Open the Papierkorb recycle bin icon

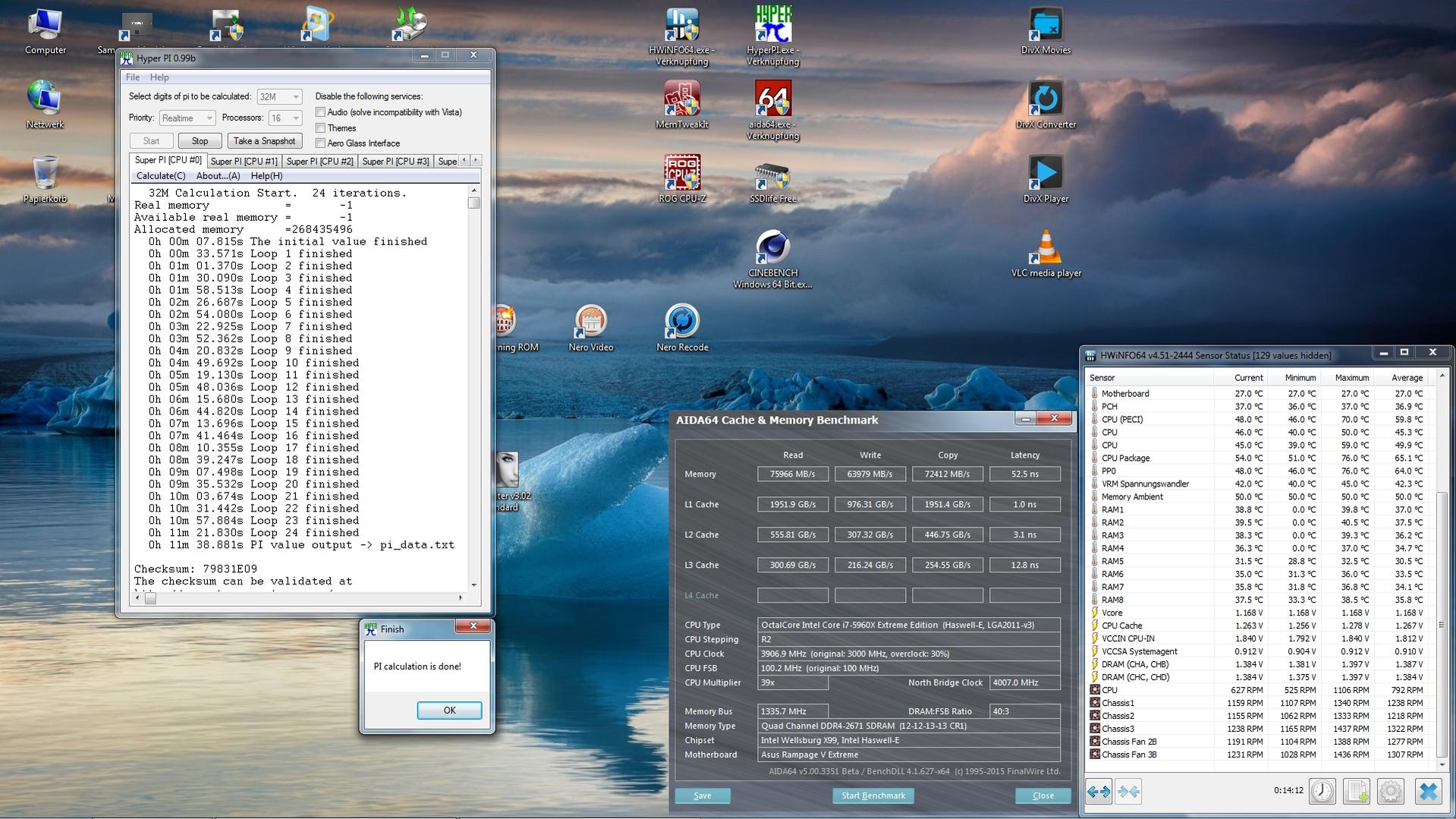[x=45, y=180]
